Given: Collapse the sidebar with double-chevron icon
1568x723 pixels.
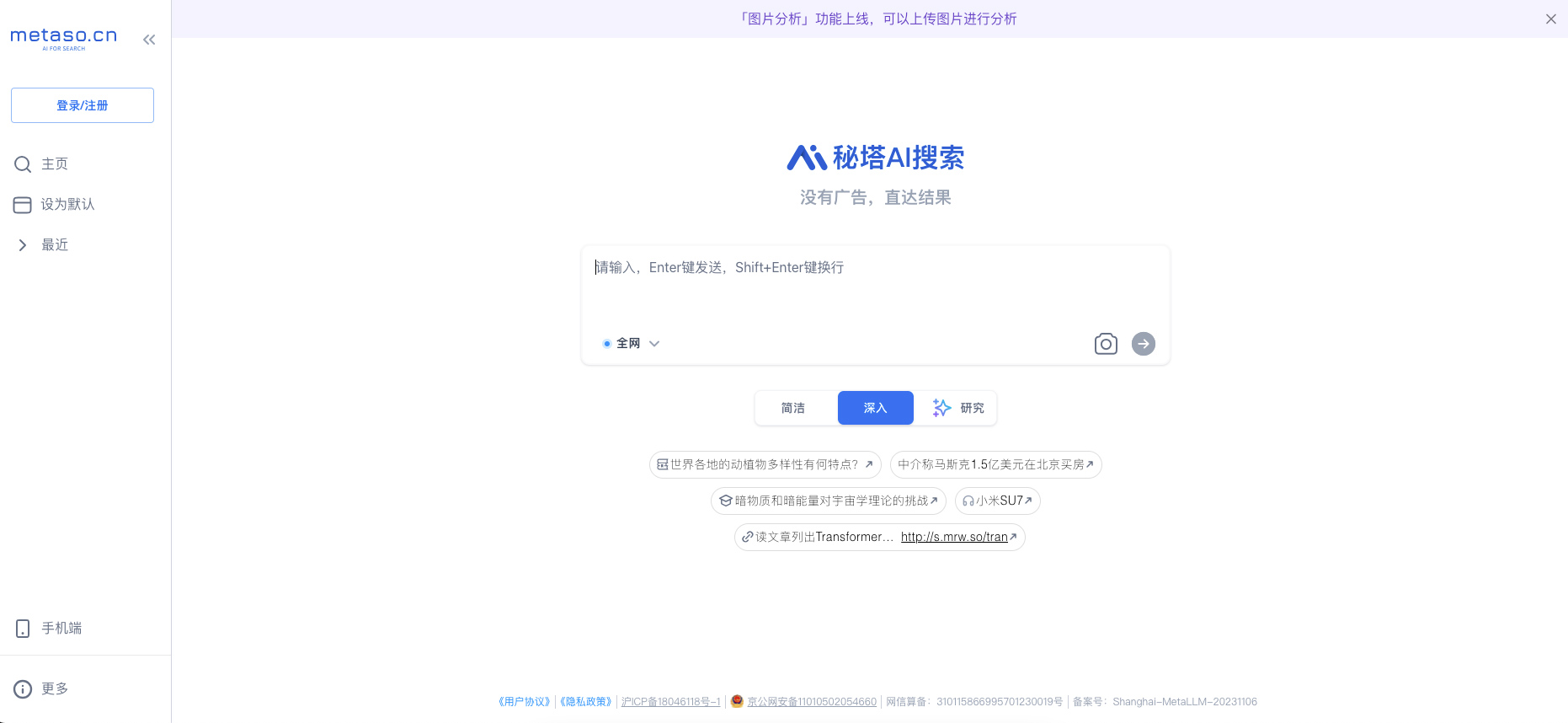Looking at the screenshot, I should coord(149,40).
